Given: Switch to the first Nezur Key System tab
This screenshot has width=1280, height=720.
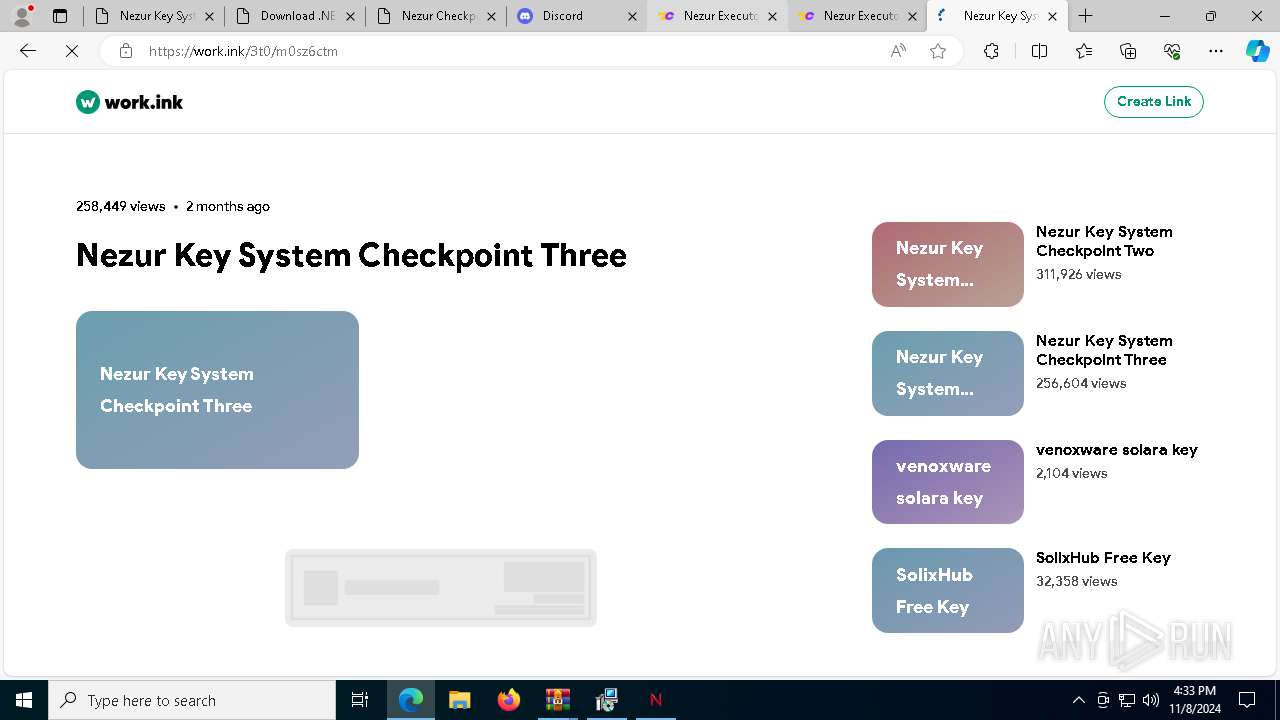Looking at the screenshot, I should (x=155, y=16).
